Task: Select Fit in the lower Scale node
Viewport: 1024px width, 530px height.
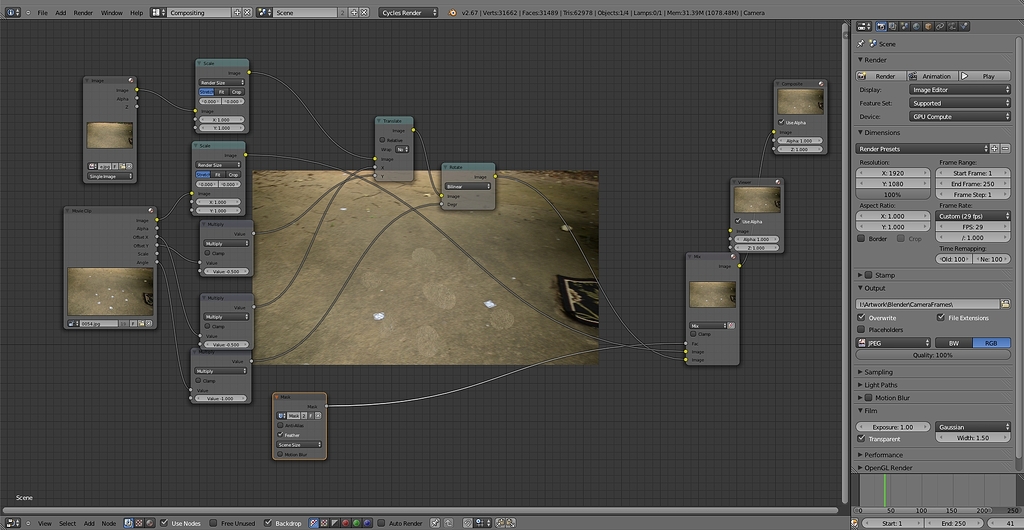Action: [218, 174]
